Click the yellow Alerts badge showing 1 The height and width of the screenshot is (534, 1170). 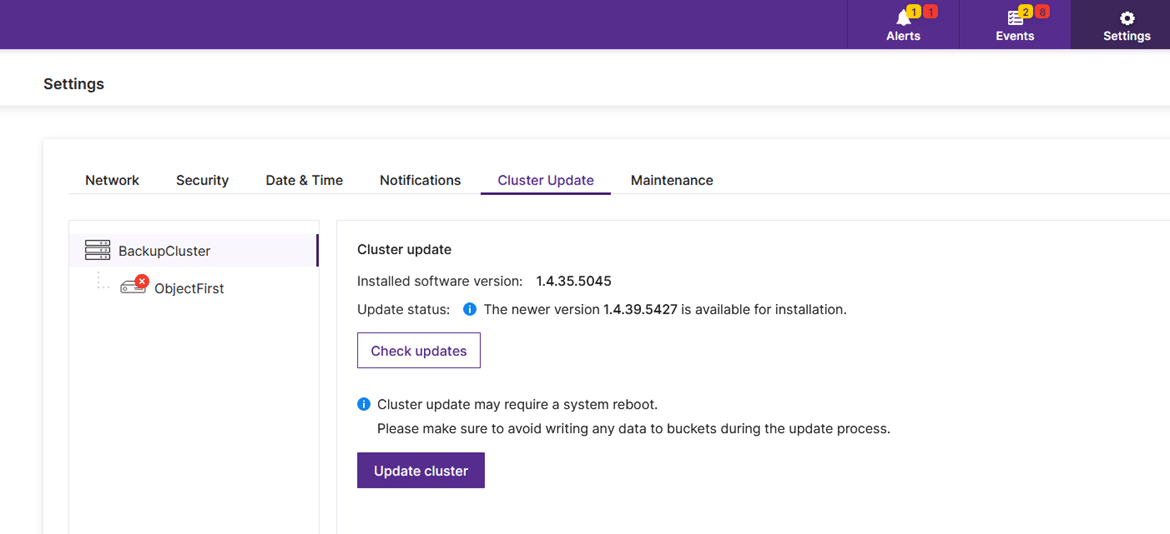[914, 12]
